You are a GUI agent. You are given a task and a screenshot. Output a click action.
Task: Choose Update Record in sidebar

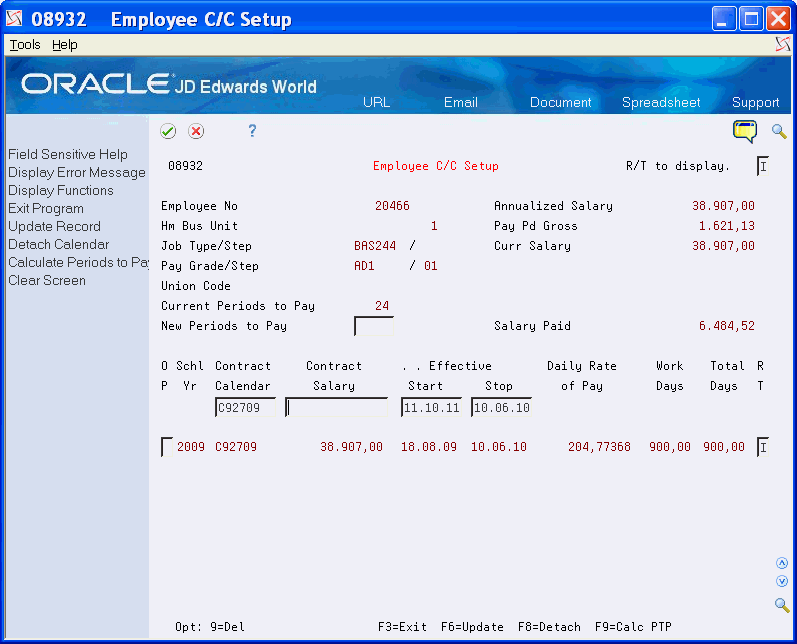[54, 226]
